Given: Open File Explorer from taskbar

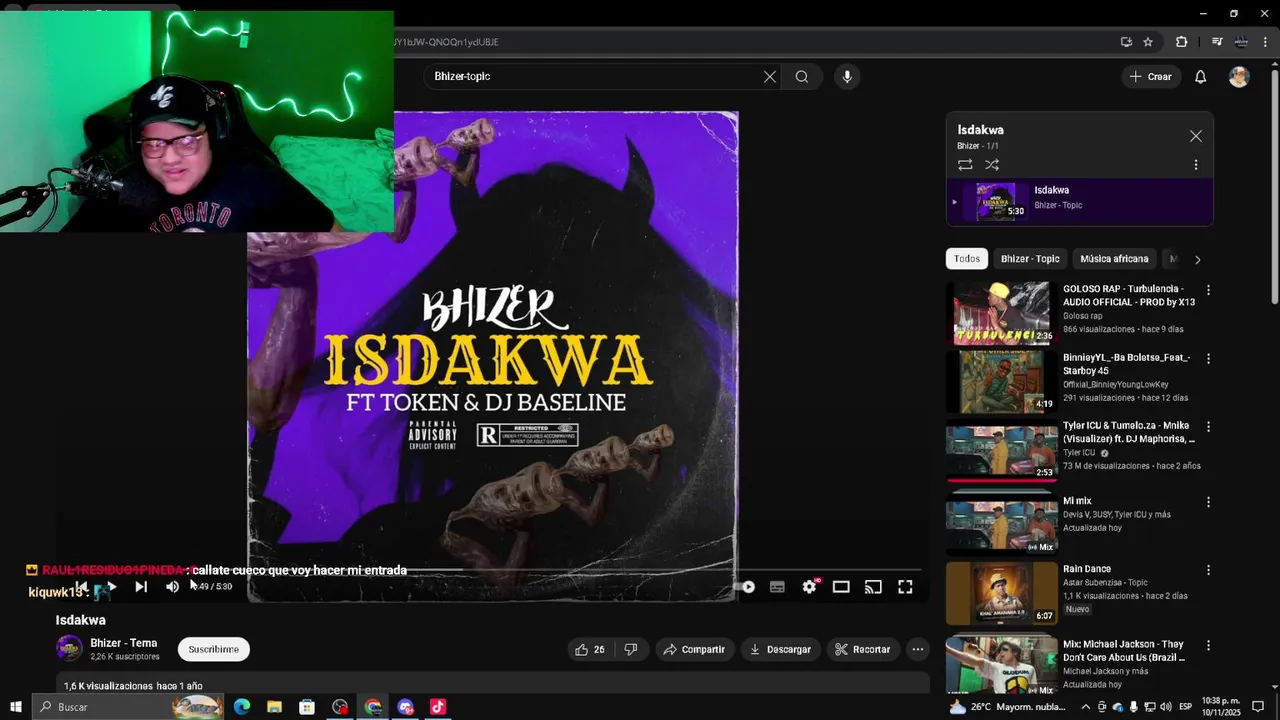Looking at the screenshot, I should (x=274, y=707).
